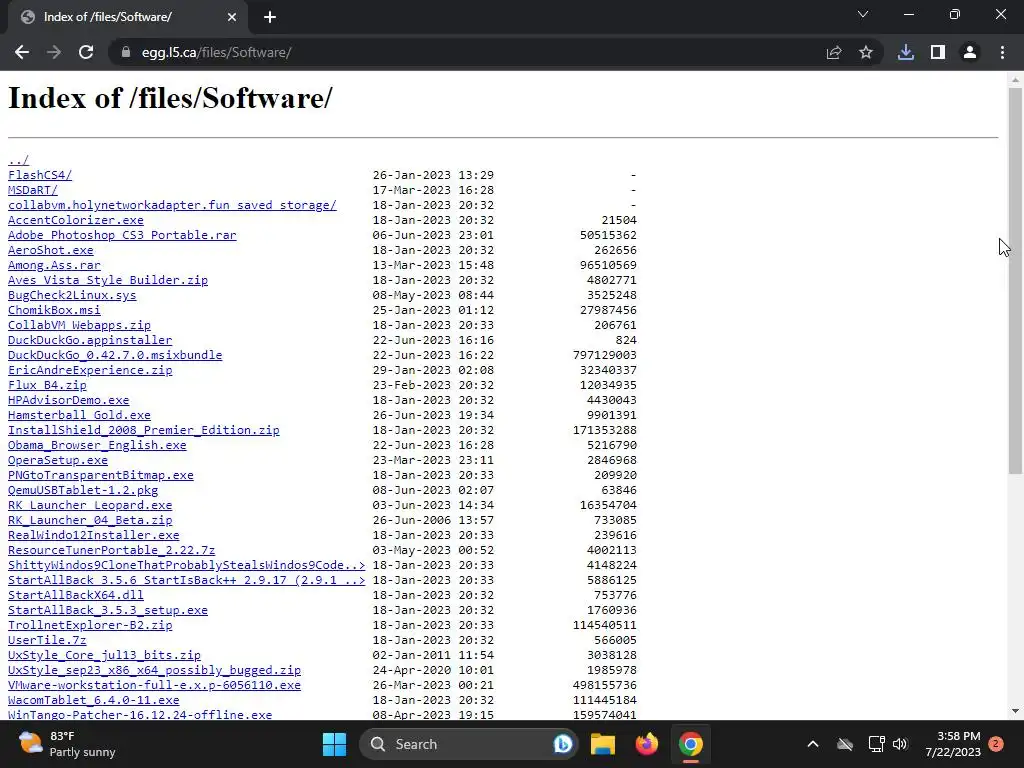
Task: Open DuckDuckGo.appinstaller link
Action: (90, 340)
